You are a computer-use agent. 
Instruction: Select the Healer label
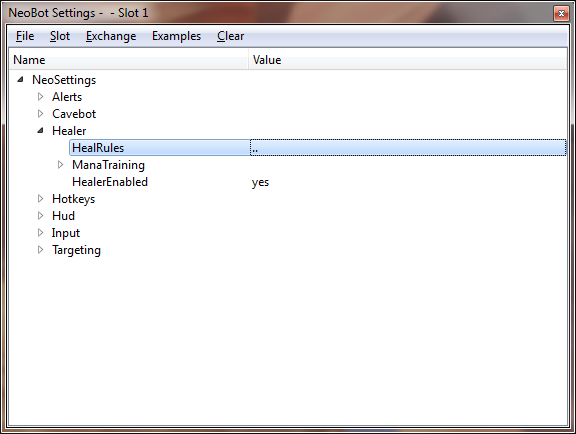(69, 131)
